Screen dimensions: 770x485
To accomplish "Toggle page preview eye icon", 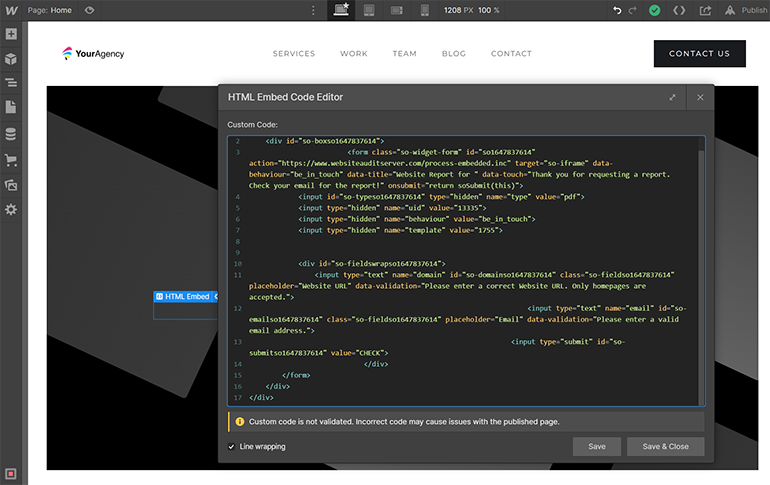I will (90, 10).
